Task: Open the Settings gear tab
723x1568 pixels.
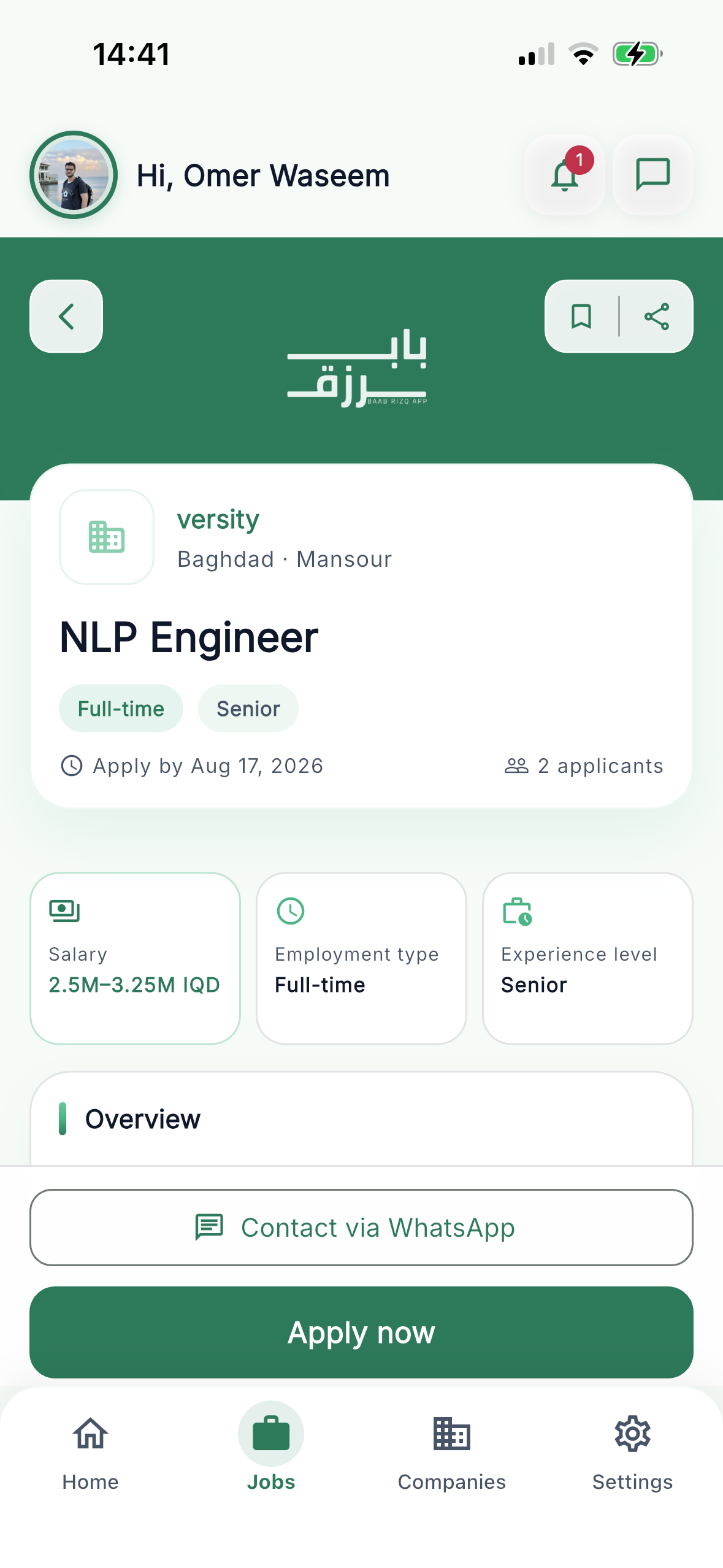Action: [632, 1454]
